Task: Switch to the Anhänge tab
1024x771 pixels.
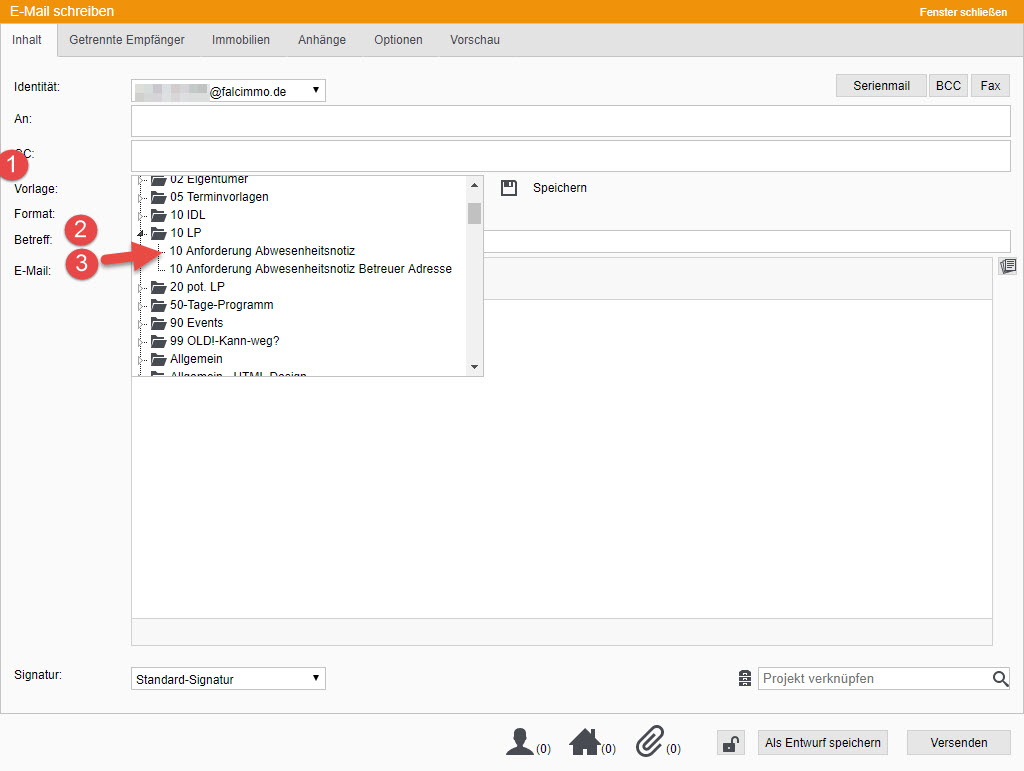Action: [321, 40]
